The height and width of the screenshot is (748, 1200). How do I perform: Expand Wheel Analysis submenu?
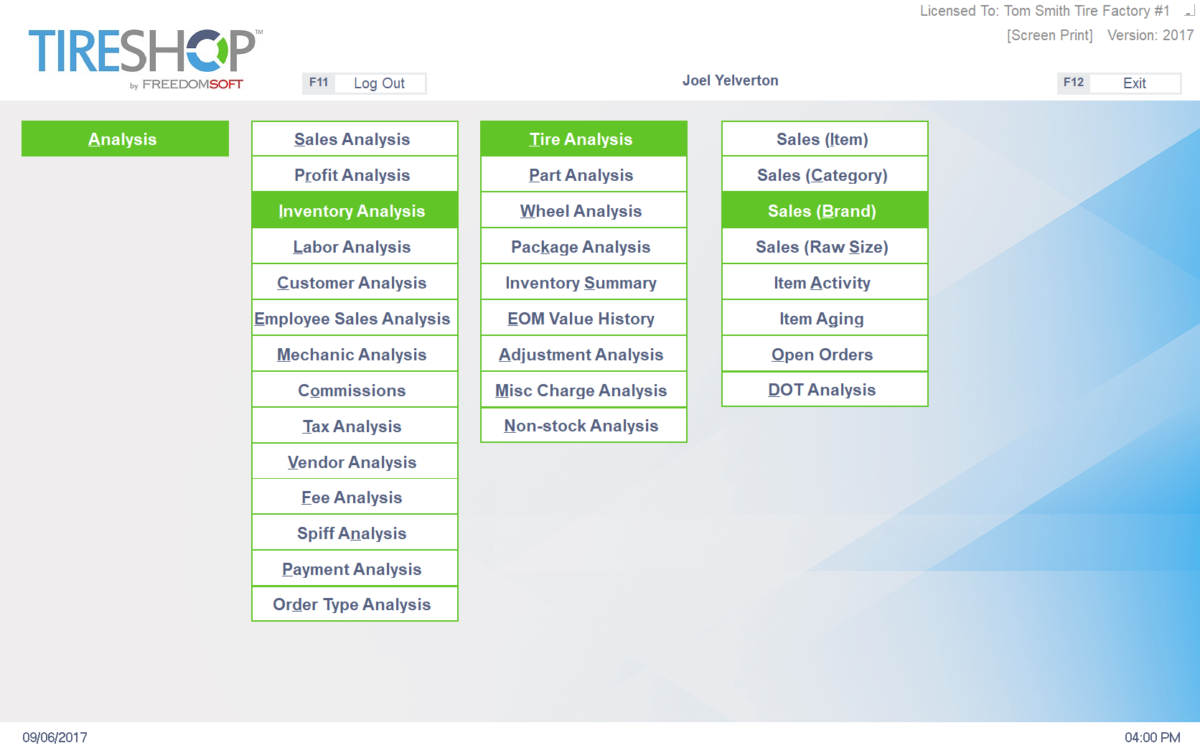pyautogui.click(x=583, y=211)
